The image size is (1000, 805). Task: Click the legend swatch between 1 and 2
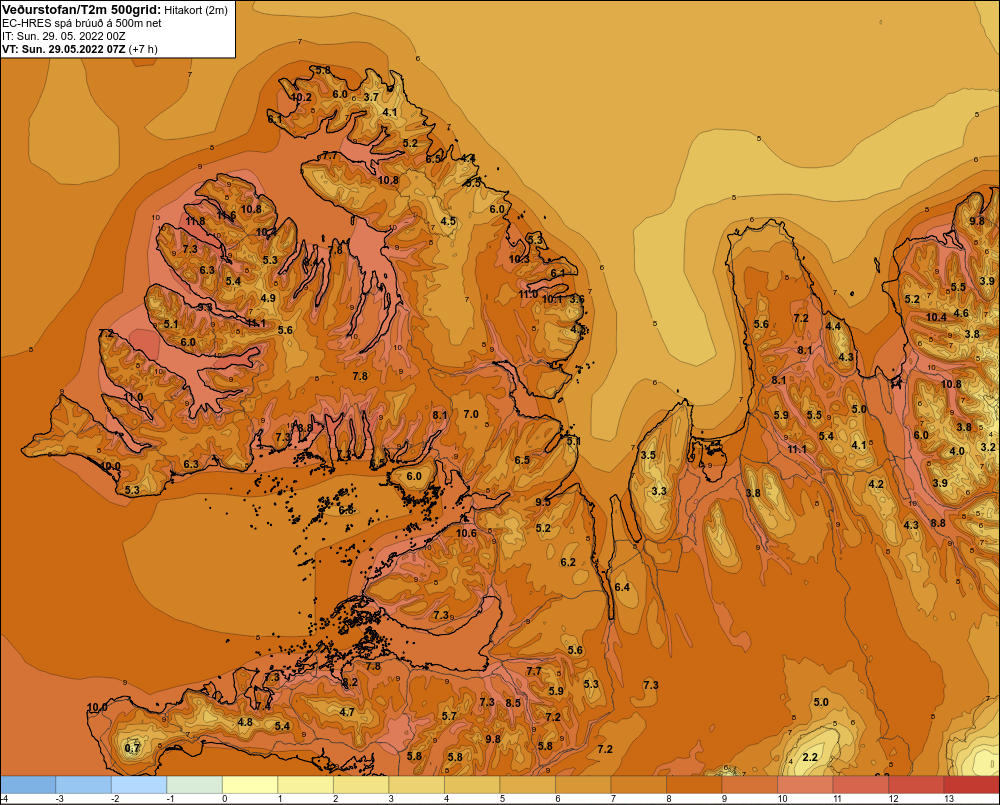point(305,785)
